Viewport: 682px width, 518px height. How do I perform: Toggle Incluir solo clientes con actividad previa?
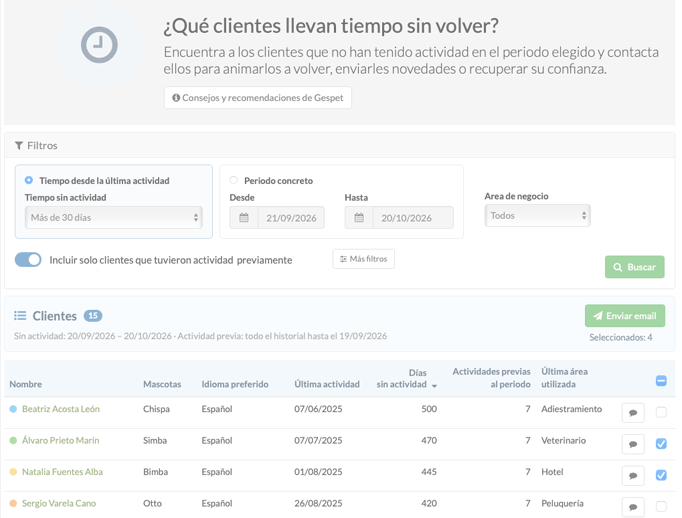(28, 260)
